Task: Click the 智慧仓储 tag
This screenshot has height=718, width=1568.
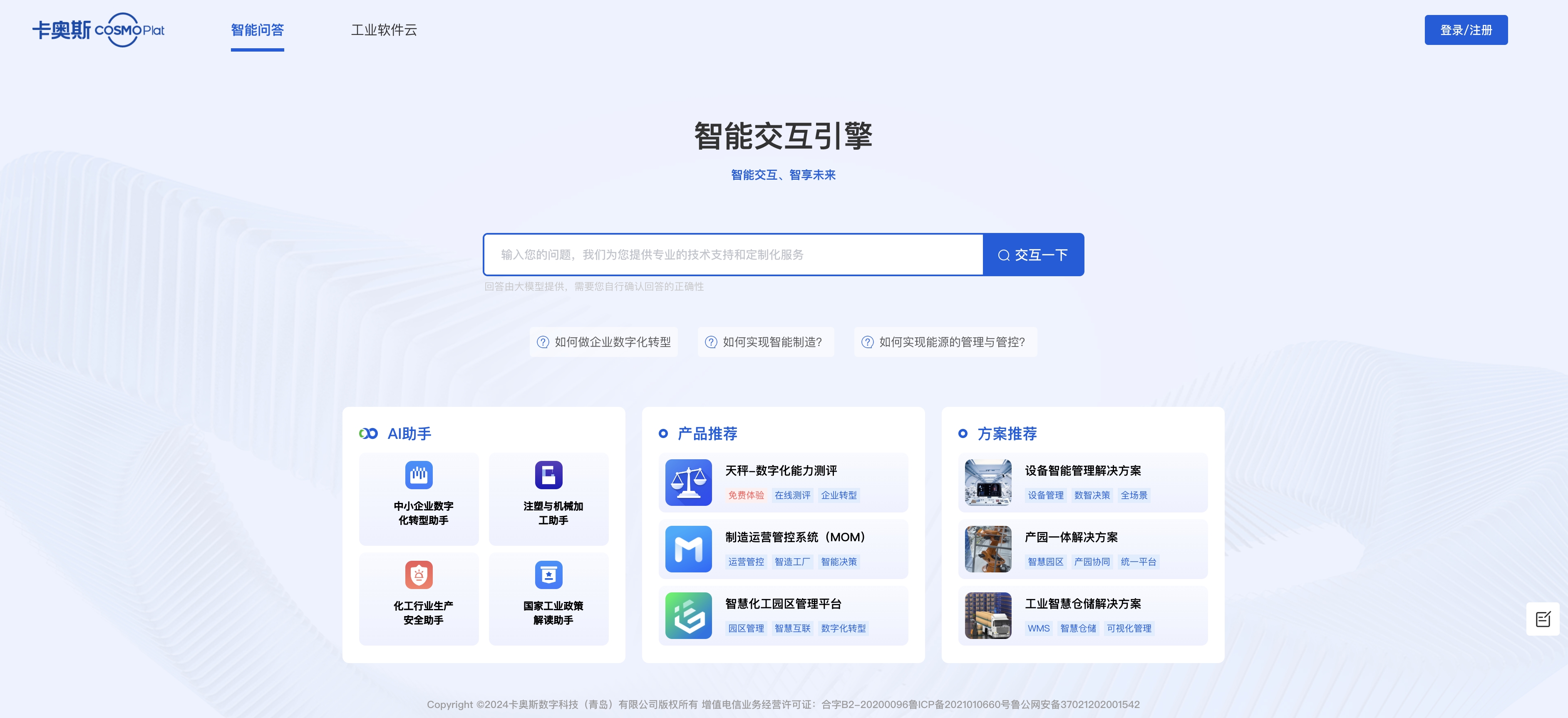Action: pyautogui.click(x=1078, y=628)
